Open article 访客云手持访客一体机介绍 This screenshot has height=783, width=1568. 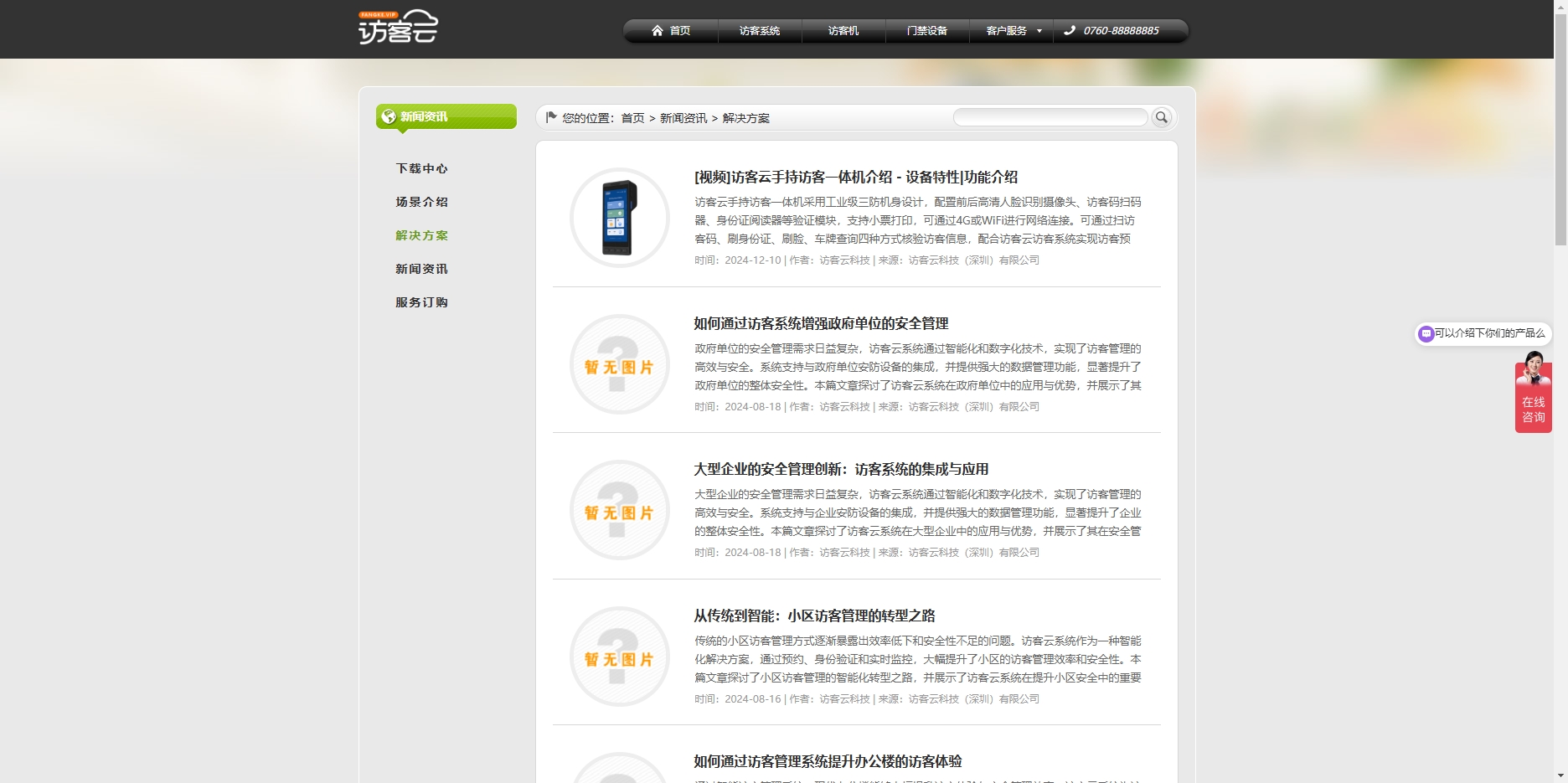click(856, 177)
